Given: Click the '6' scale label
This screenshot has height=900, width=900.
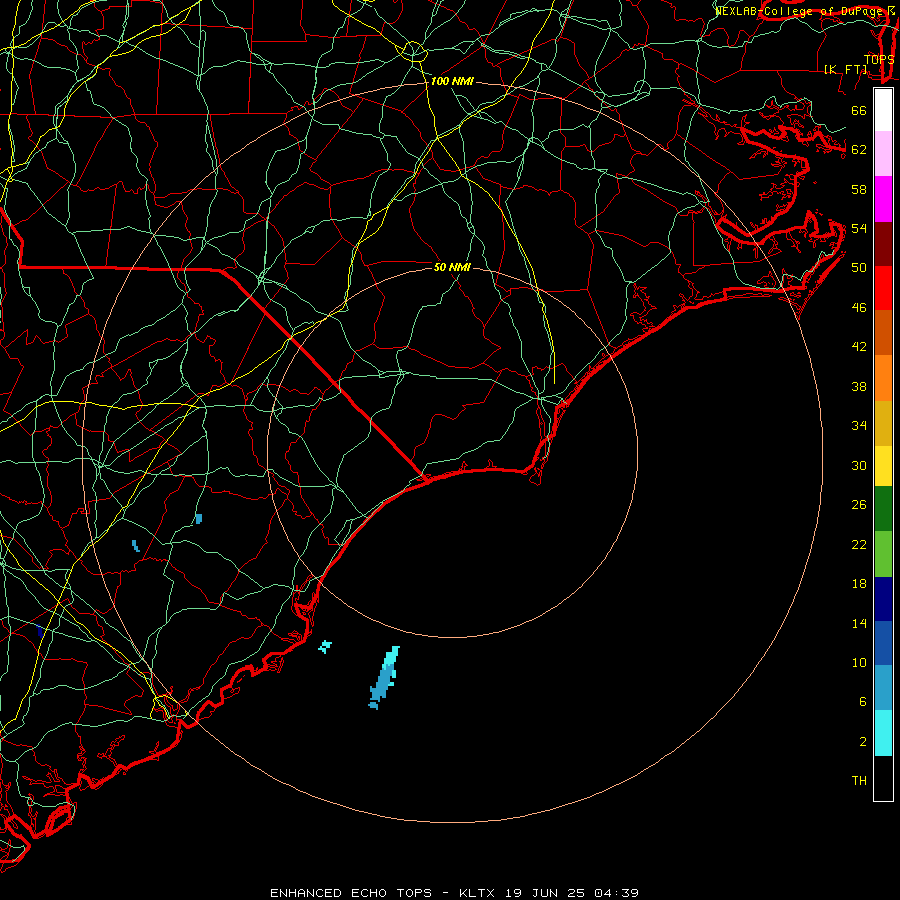Looking at the screenshot, I should [x=863, y=702].
